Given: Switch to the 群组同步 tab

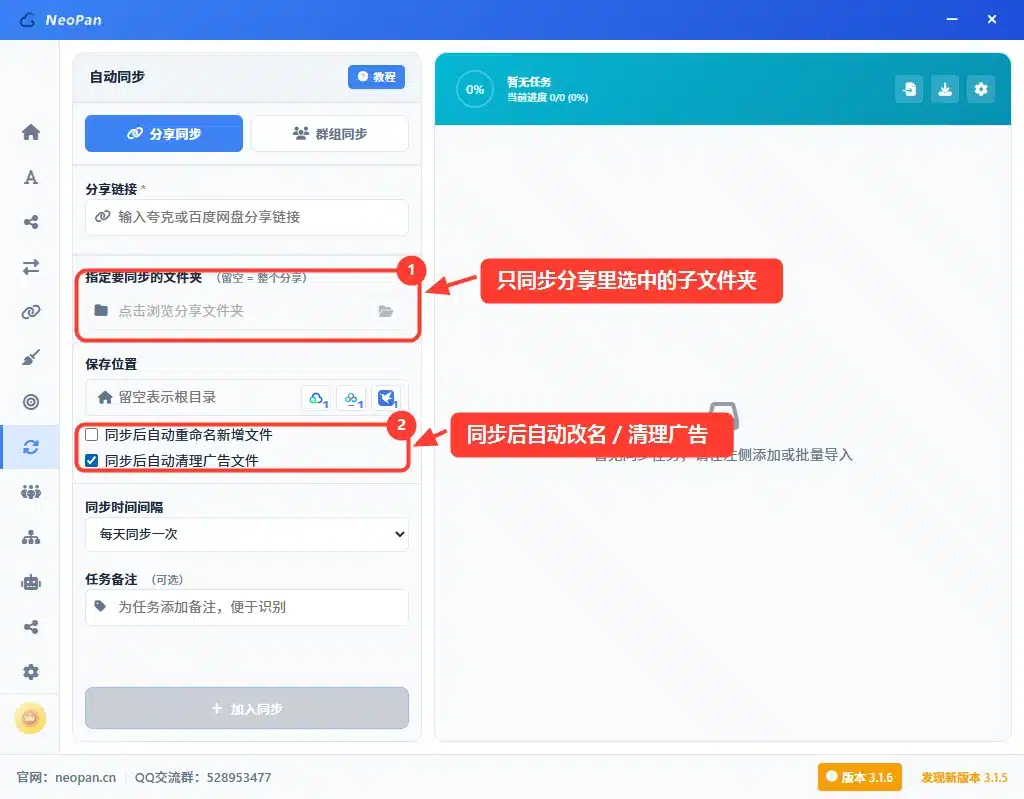Looking at the screenshot, I should (x=330, y=134).
